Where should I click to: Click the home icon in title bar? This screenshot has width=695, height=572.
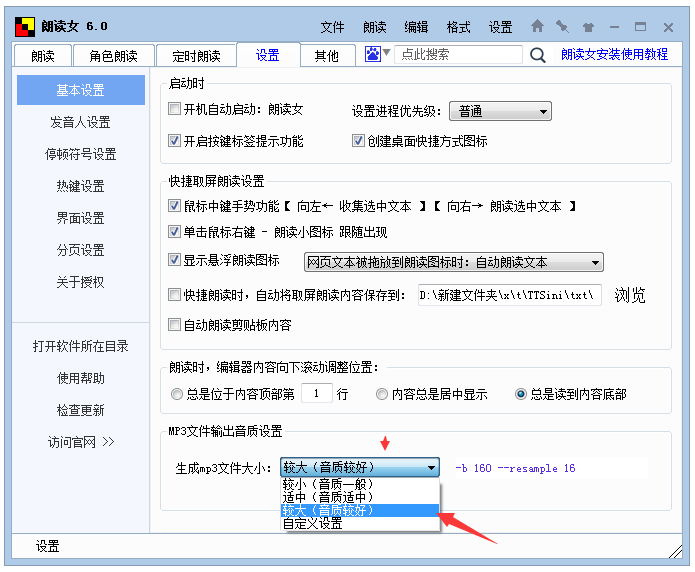[x=537, y=26]
